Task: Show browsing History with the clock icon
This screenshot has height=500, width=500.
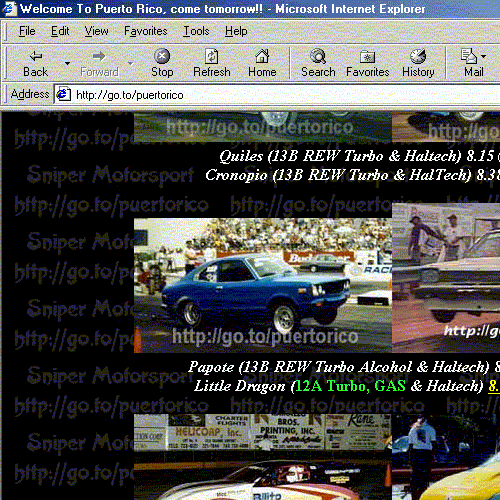Action: [418, 56]
